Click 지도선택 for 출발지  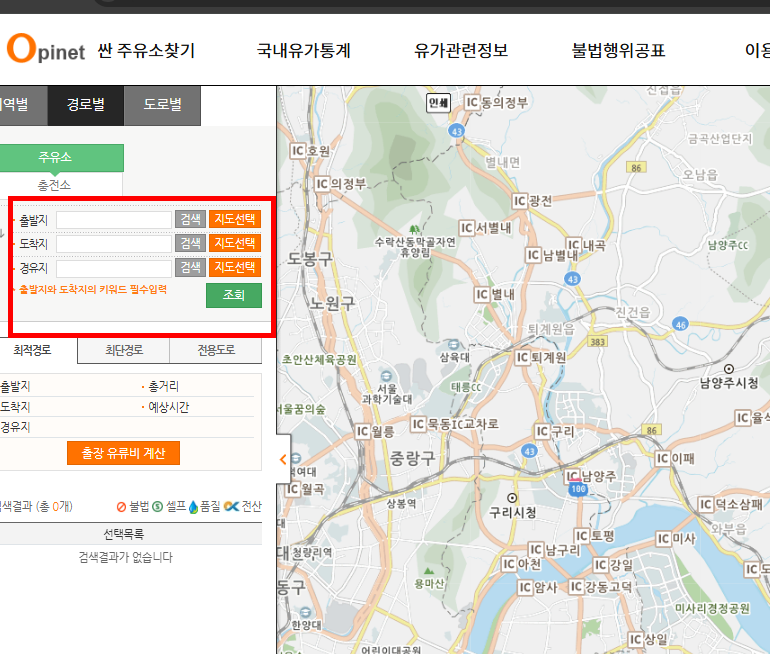coord(235,219)
